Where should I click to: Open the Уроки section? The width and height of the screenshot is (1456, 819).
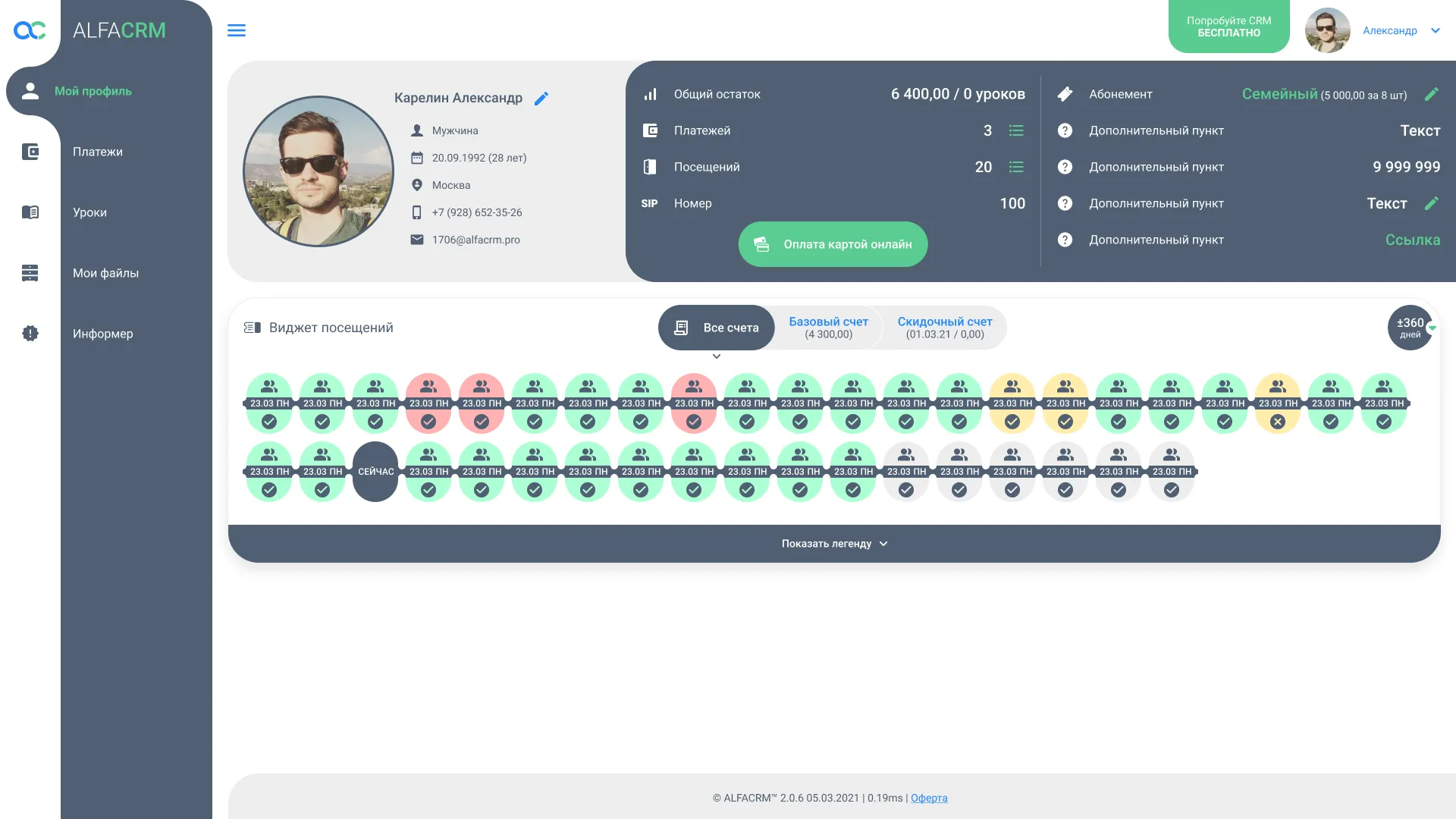click(x=89, y=212)
